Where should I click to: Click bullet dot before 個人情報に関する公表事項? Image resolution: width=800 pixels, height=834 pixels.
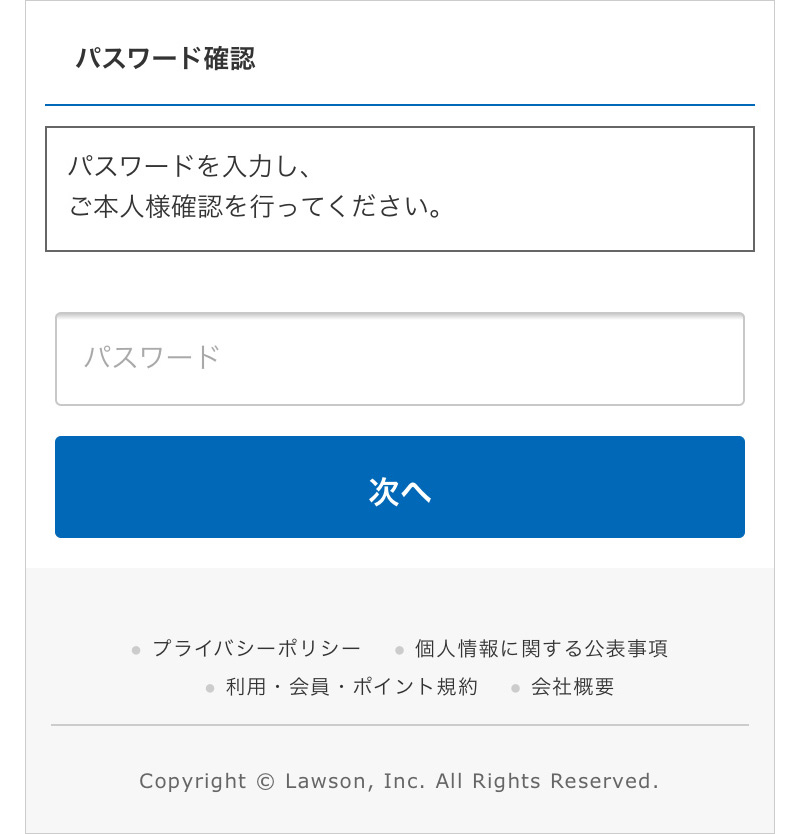click(399, 650)
